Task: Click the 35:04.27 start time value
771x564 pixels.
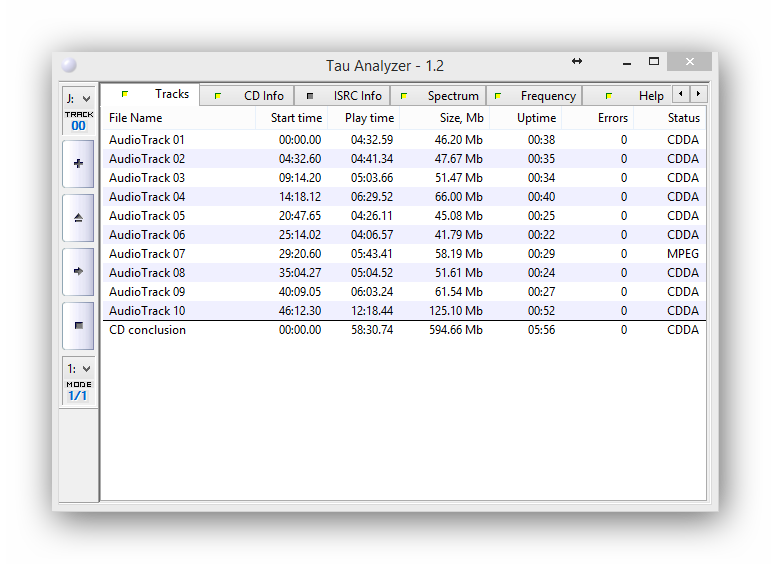Action: tap(300, 273)
